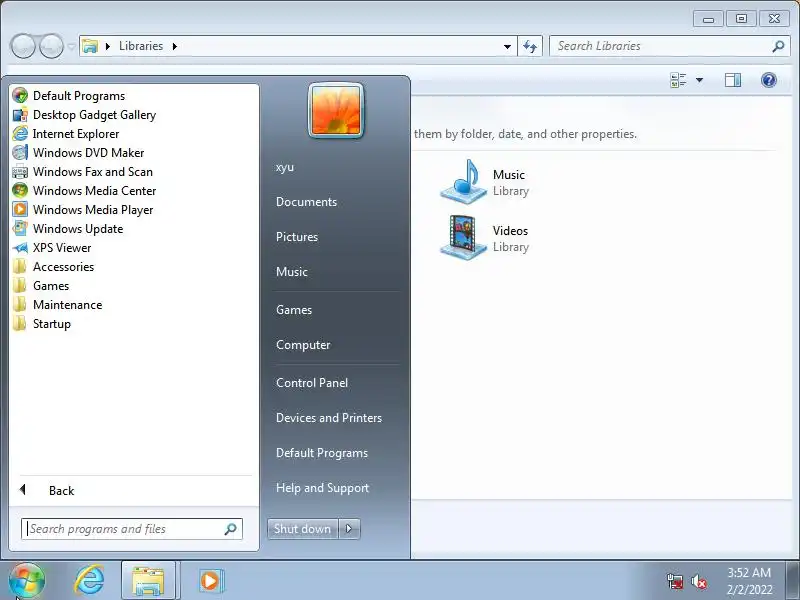
Task: Open the Music library in Explorer
Action: pyautogui.click(x=485, y=182)
